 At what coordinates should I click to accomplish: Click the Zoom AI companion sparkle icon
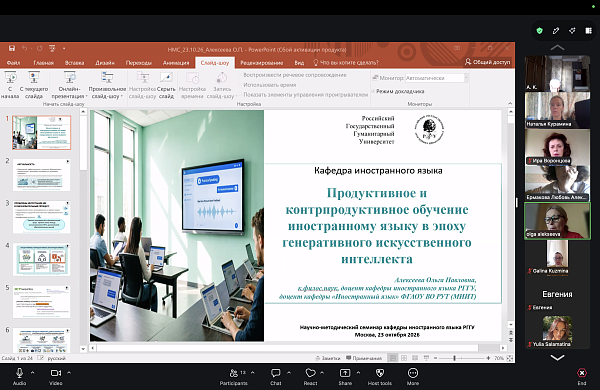coord(572,31)
